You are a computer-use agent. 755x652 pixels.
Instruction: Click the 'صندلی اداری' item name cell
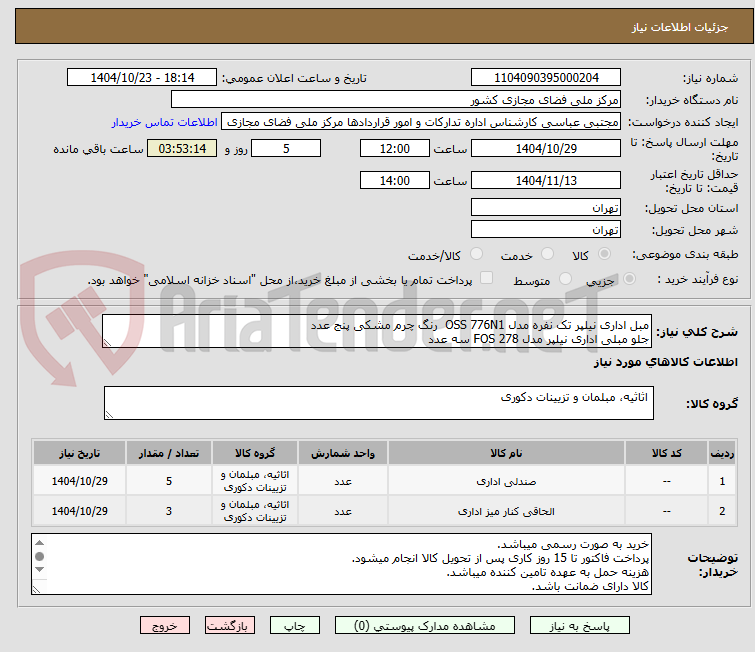[x=506, y=481]
